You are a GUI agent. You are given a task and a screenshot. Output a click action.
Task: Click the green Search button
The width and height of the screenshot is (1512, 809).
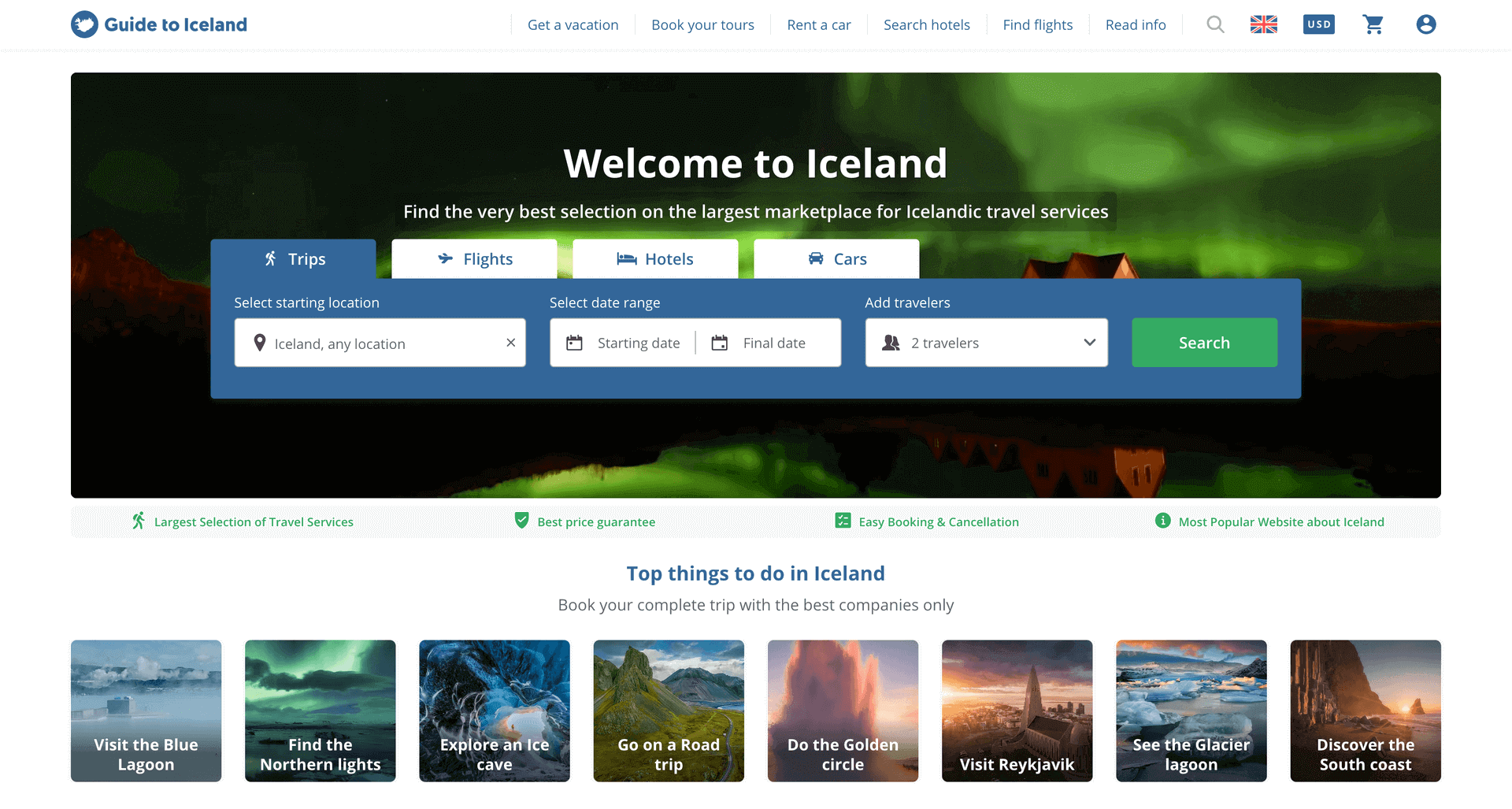coord(1204,343)
